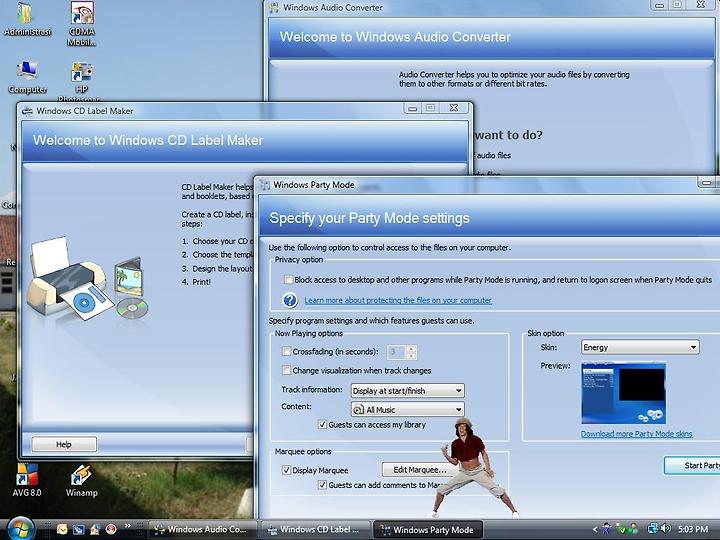The width and height of the screenshot is (720, 540).
Task: Click the 5:03 PM taskbar clock
Action: coord(693,529)
